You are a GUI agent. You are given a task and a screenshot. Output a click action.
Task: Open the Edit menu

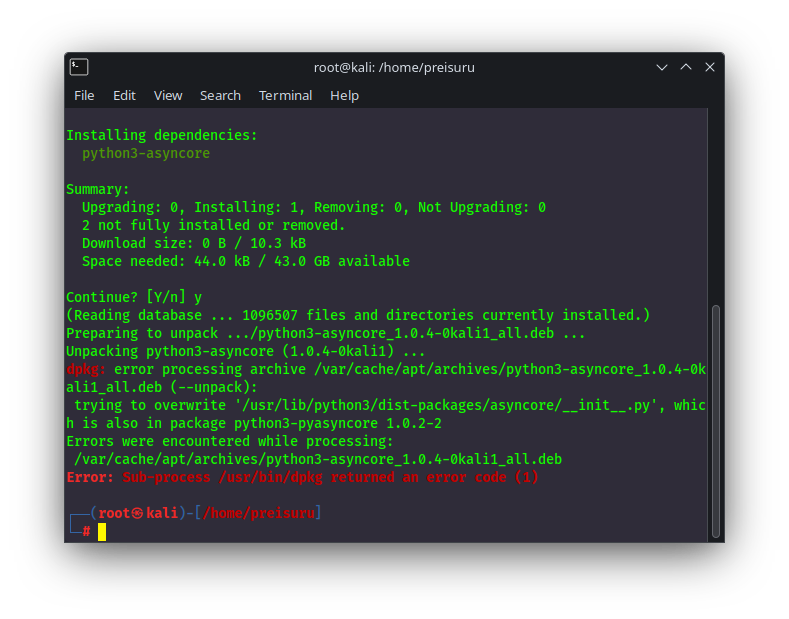coord(124,95)
